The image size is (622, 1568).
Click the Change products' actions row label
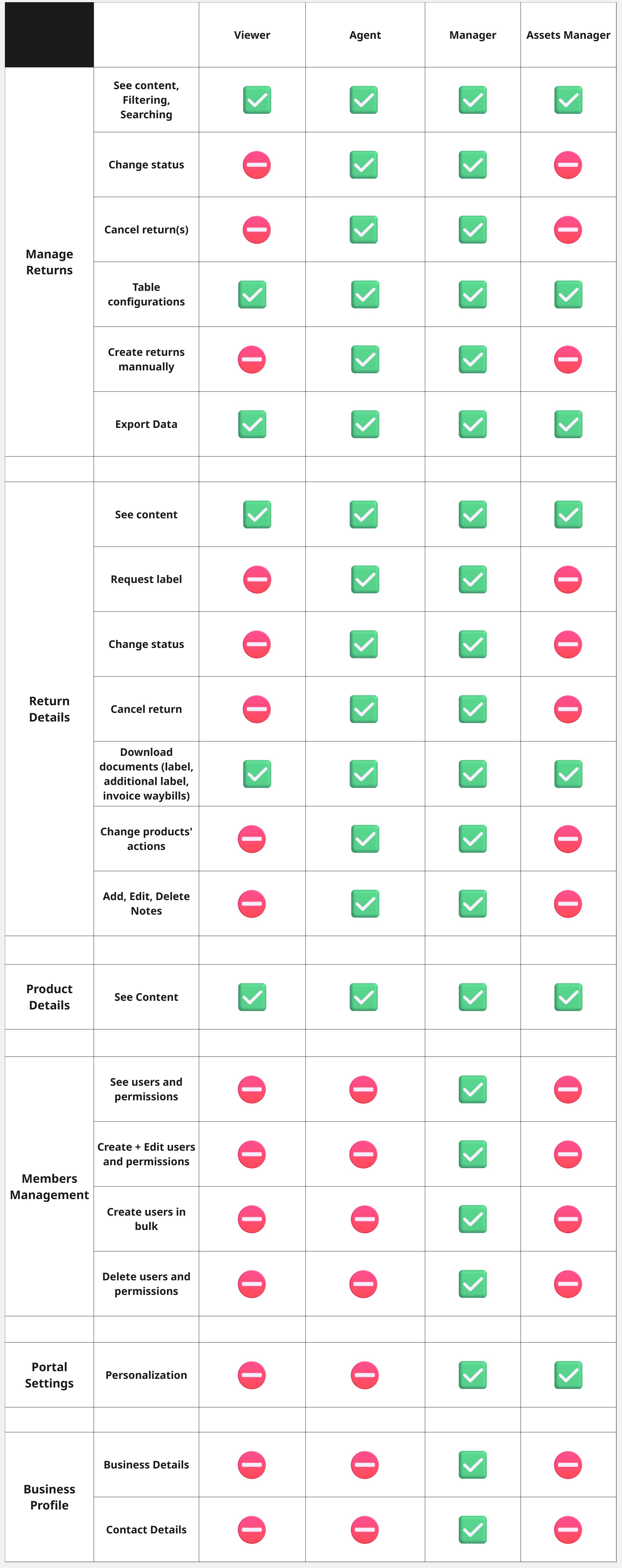pos(146,838)
